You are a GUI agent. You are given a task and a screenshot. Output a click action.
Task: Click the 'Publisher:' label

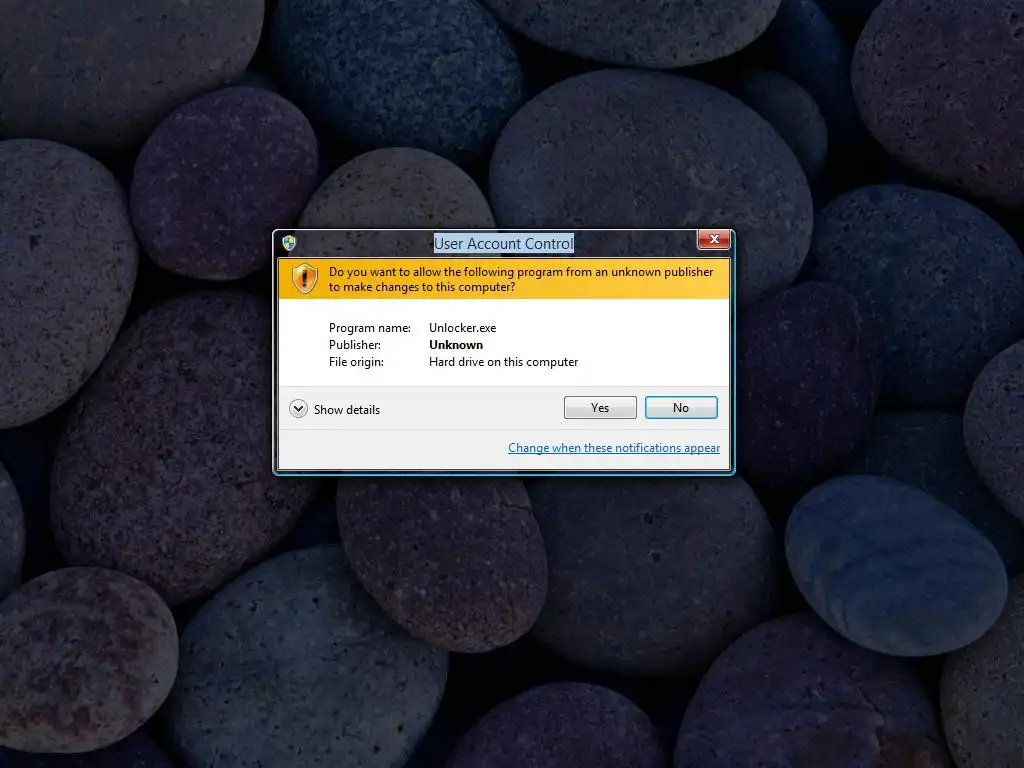(x=355, y=345)
